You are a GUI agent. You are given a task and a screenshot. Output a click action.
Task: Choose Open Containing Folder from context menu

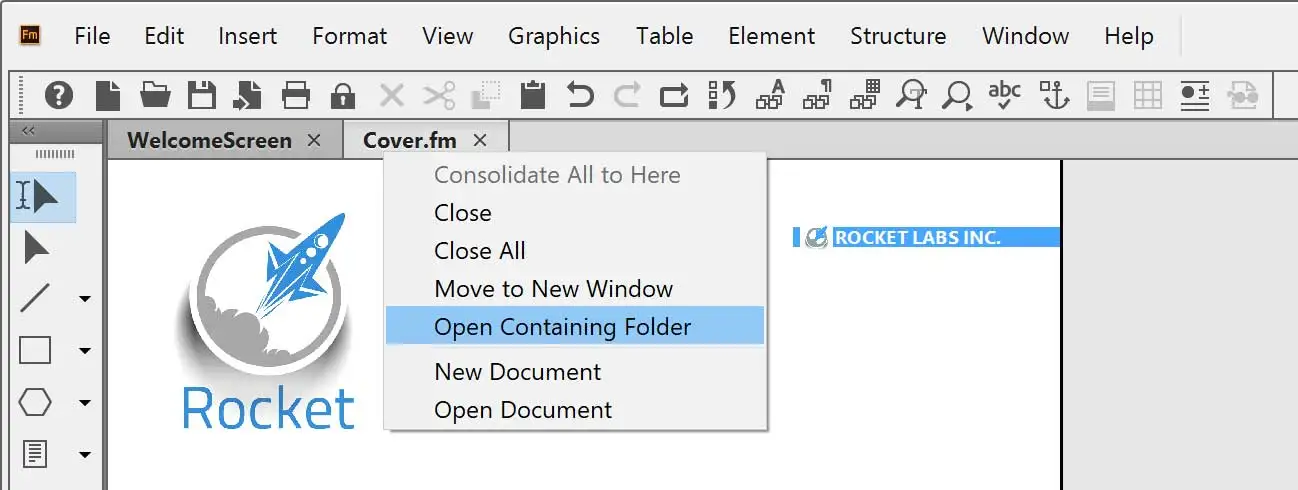pos(562,327)
